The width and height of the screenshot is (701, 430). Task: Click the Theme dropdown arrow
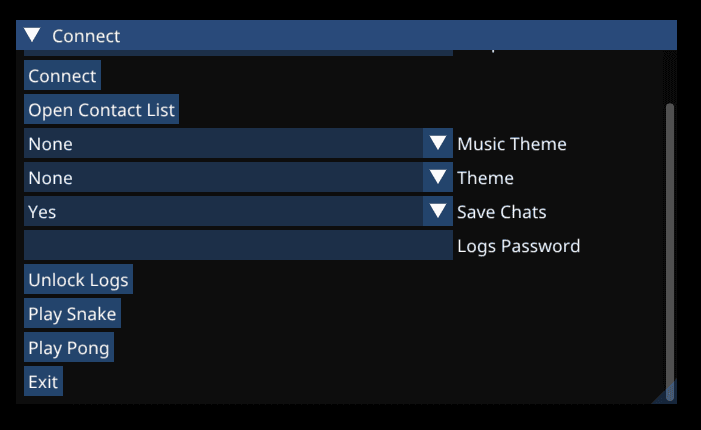pos(437,178)
